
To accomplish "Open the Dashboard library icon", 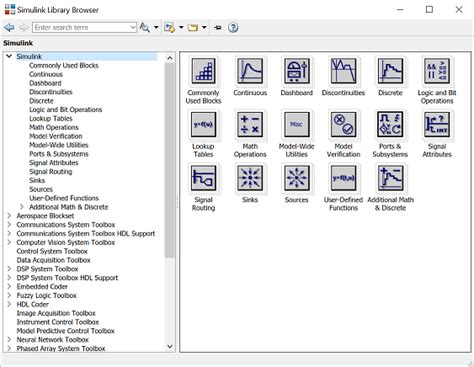I will click(x=297, y=71).
